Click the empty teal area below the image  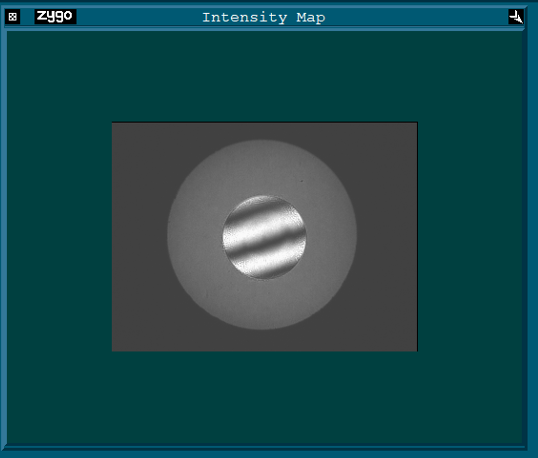pyautogui.click(x=264, y=398)
